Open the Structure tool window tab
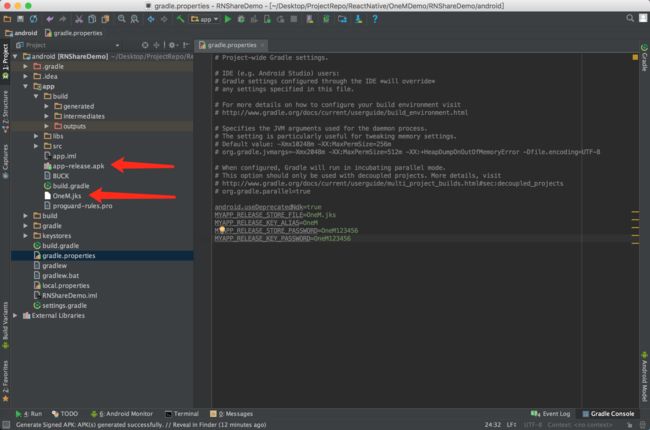The height and width of the screenshot is (430, 650). (x=5, y=111)
